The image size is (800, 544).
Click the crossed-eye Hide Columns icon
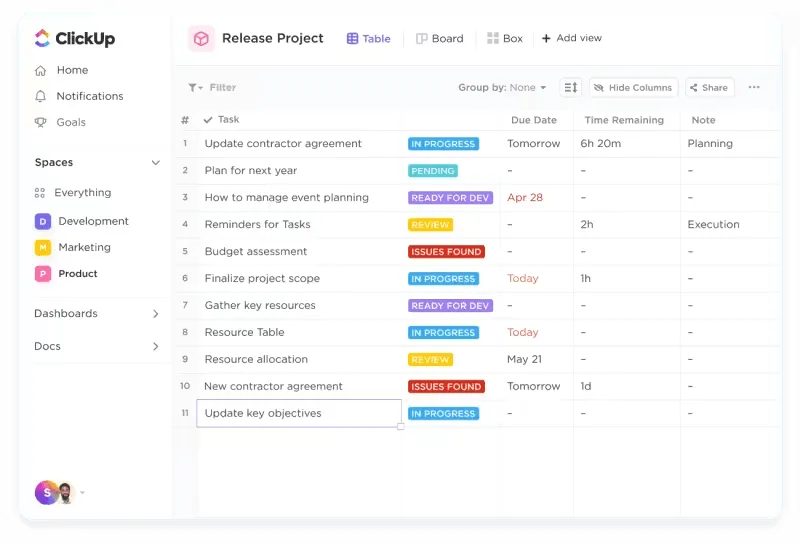(x=599, y=88)
